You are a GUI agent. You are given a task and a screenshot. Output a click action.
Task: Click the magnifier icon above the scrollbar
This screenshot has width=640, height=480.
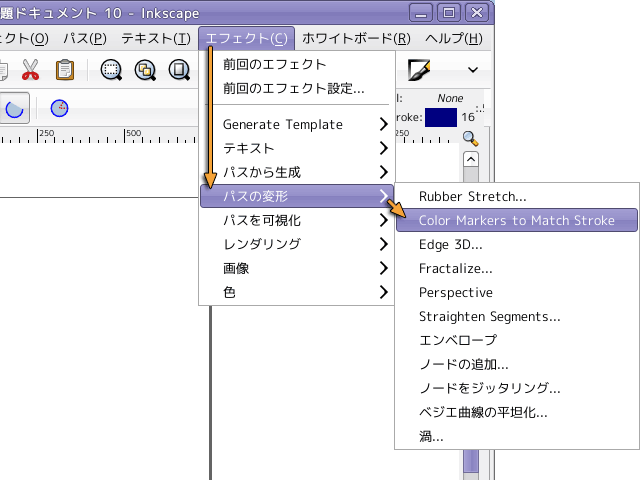(x=470, y=139)
